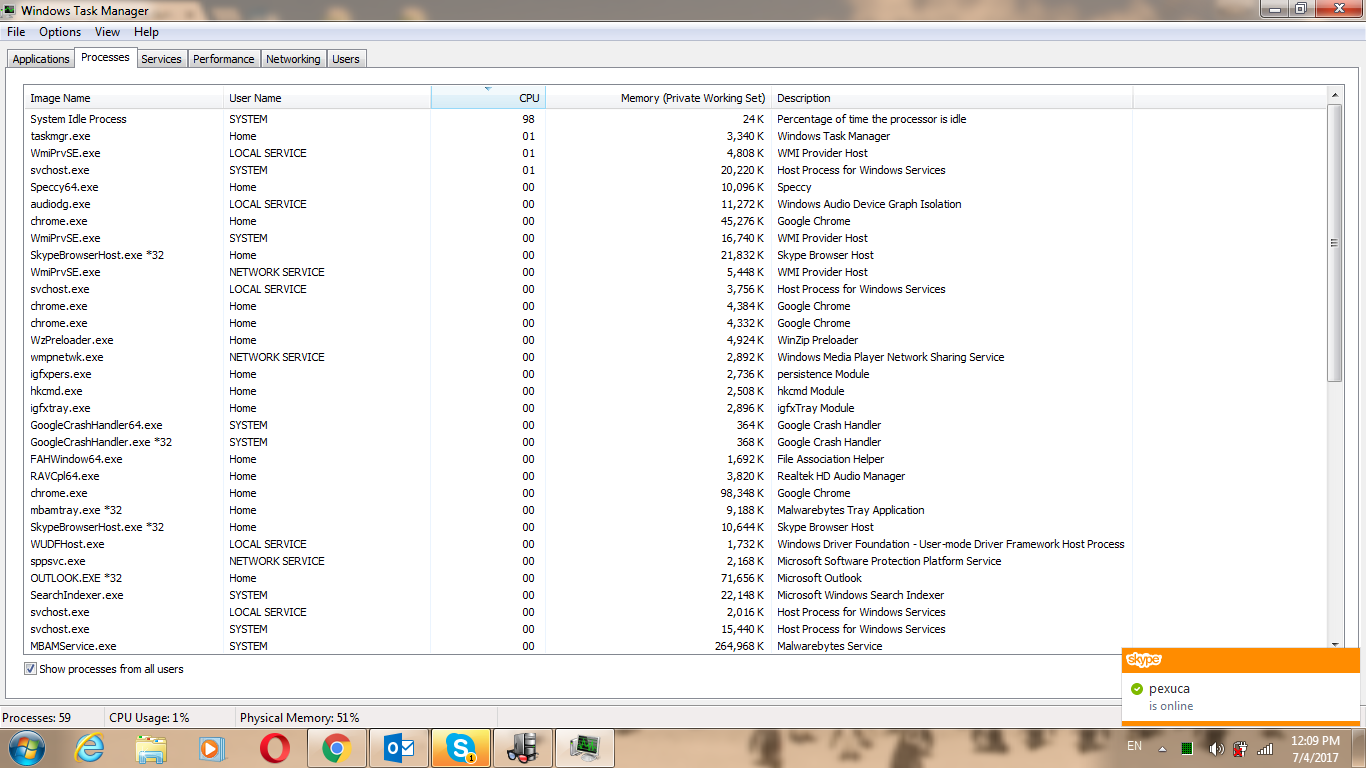Go to the Performance tab

[x=224, y=59]
